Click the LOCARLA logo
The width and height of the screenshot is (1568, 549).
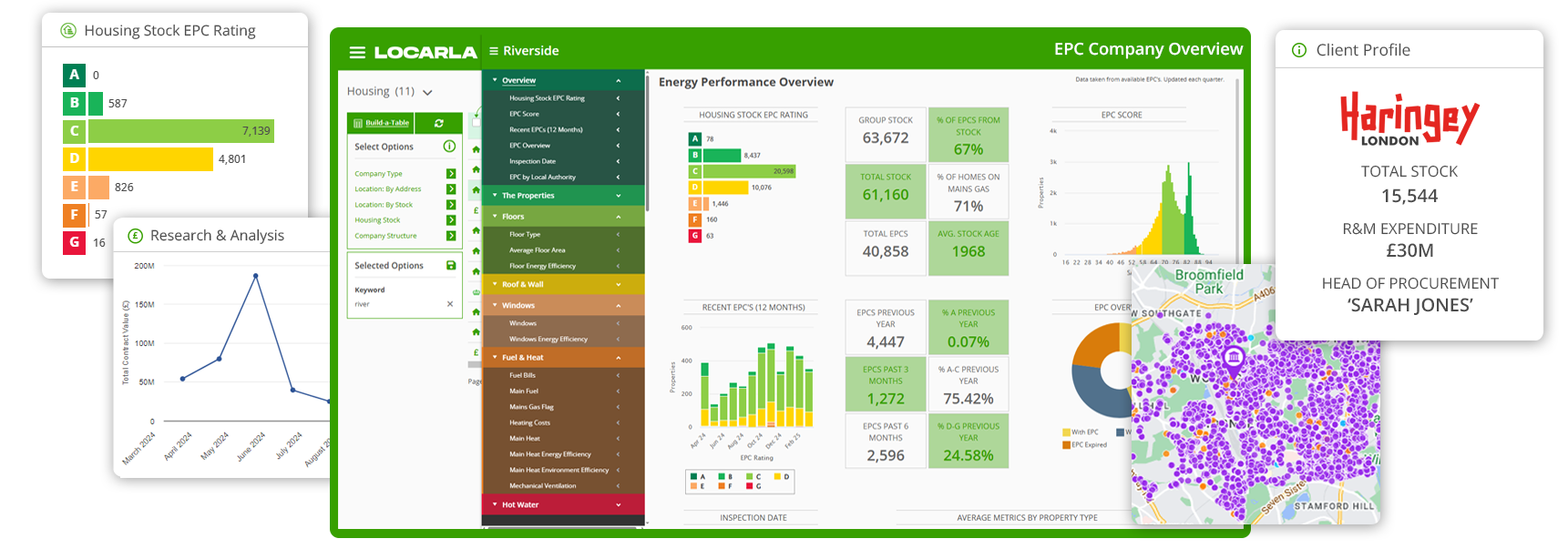pos(425,52)
